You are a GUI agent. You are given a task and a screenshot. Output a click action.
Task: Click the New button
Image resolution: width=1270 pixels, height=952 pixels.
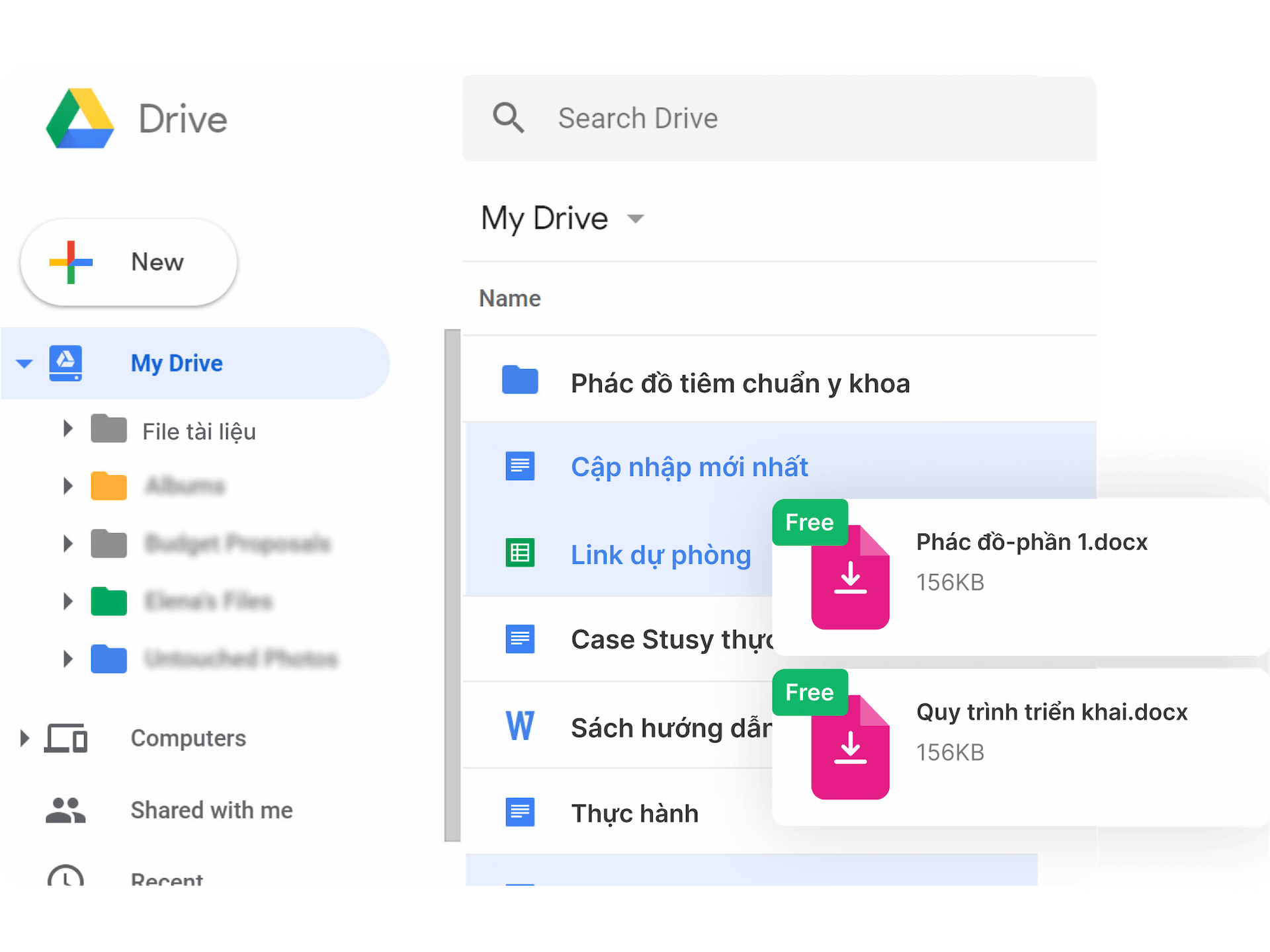(x=128, y=262)
